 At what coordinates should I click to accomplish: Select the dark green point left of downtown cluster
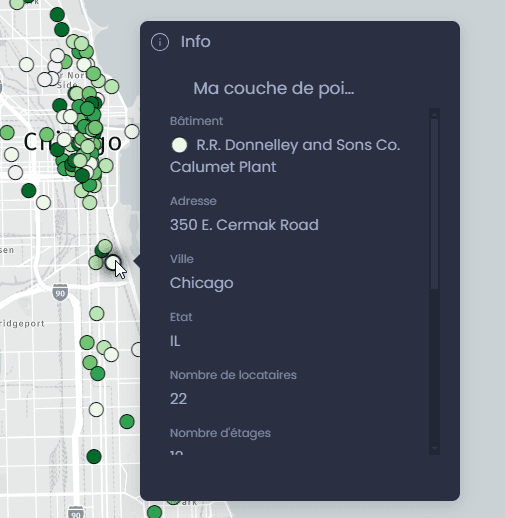tap(29, 191)
